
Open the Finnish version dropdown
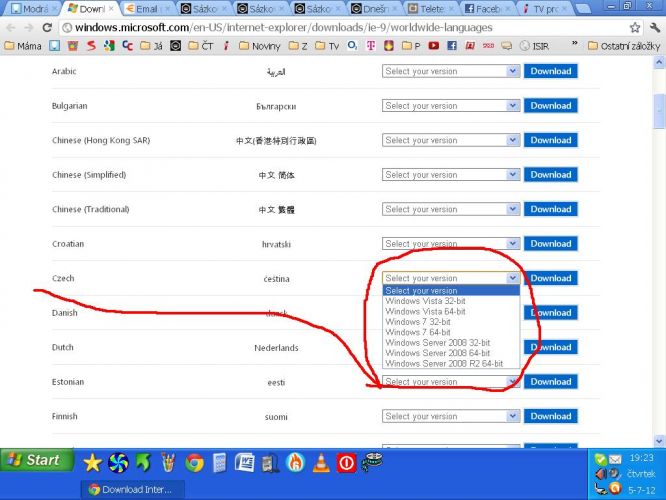tap(451, 416)
